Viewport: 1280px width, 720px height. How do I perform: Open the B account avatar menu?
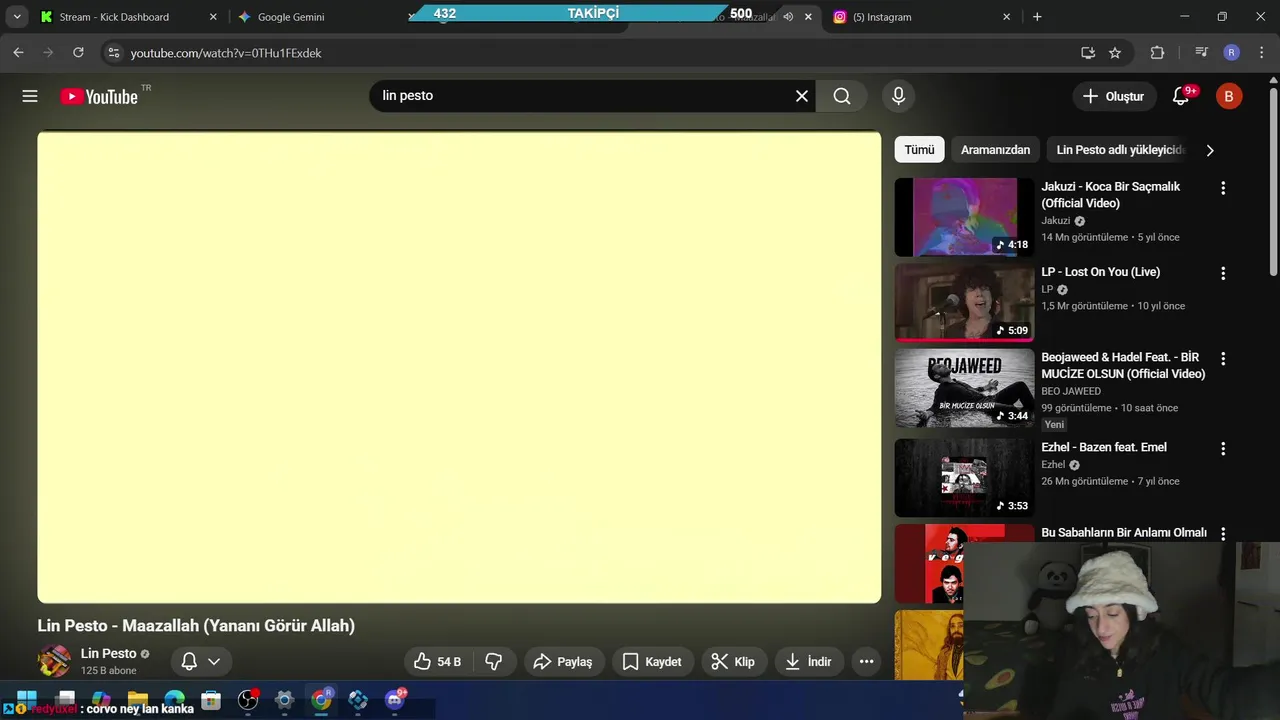pos(1229,96)
